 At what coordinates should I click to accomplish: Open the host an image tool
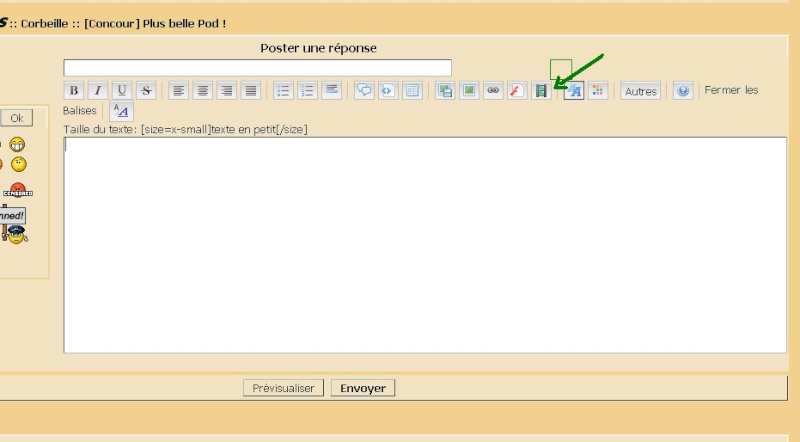[445, 91]
